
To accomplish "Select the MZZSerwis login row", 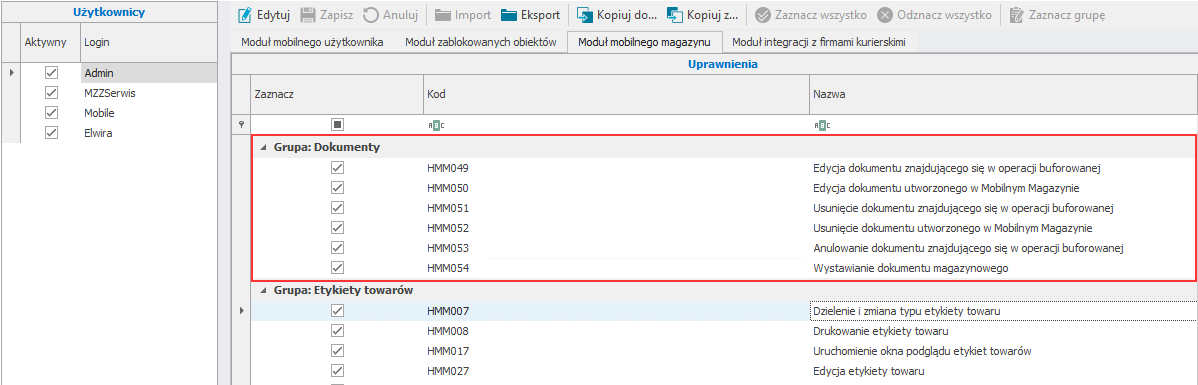I will tap(148, 92).
